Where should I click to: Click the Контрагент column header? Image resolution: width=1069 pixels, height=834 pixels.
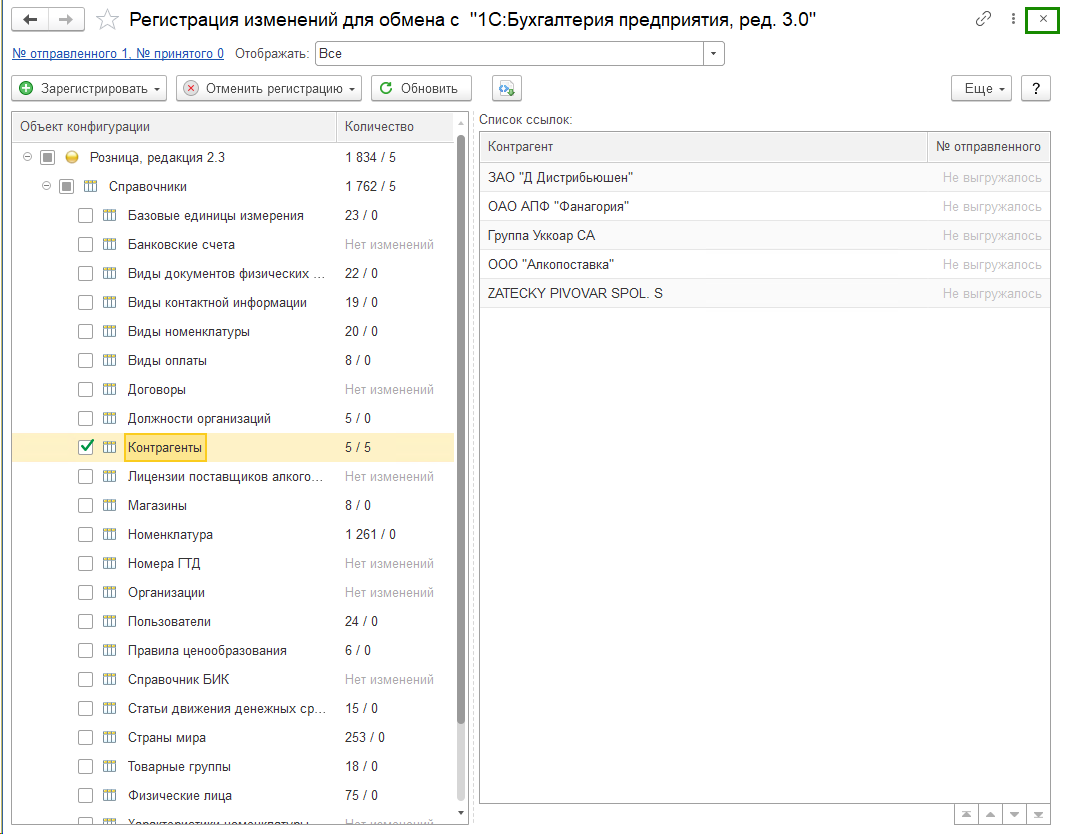[x=704, y=147]
